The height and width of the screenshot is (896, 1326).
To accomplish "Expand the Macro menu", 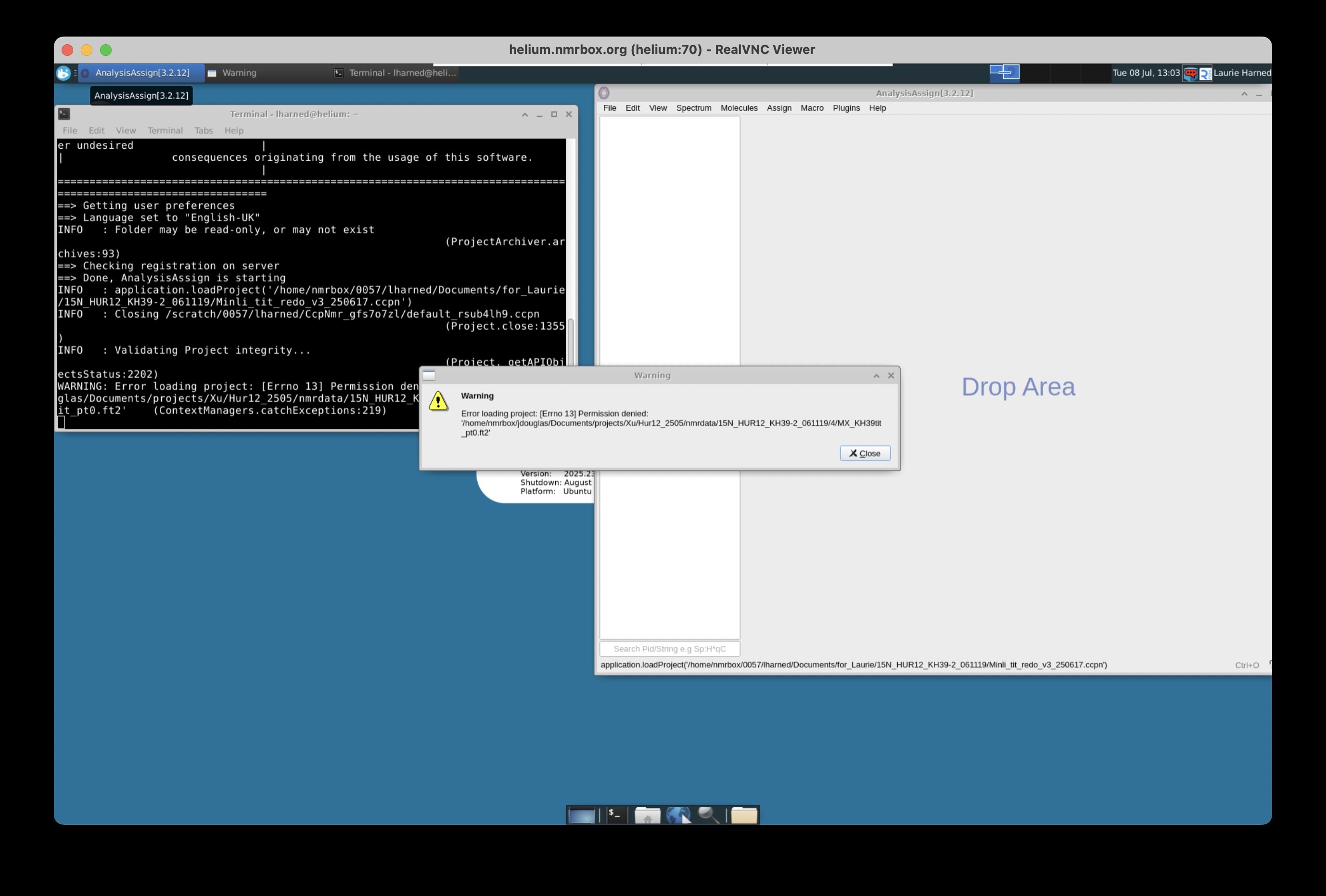I will pyautogui.click(x=811, y=108).
